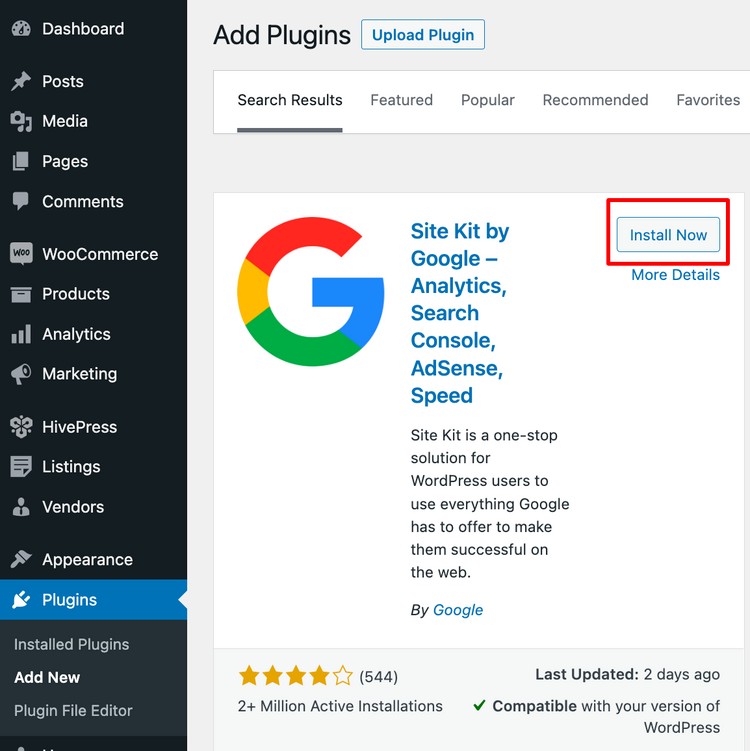Click the Appearance paintbrush icon
This screenshot has height=751, width=750.
pyautogui.click(x=21, y=559)
